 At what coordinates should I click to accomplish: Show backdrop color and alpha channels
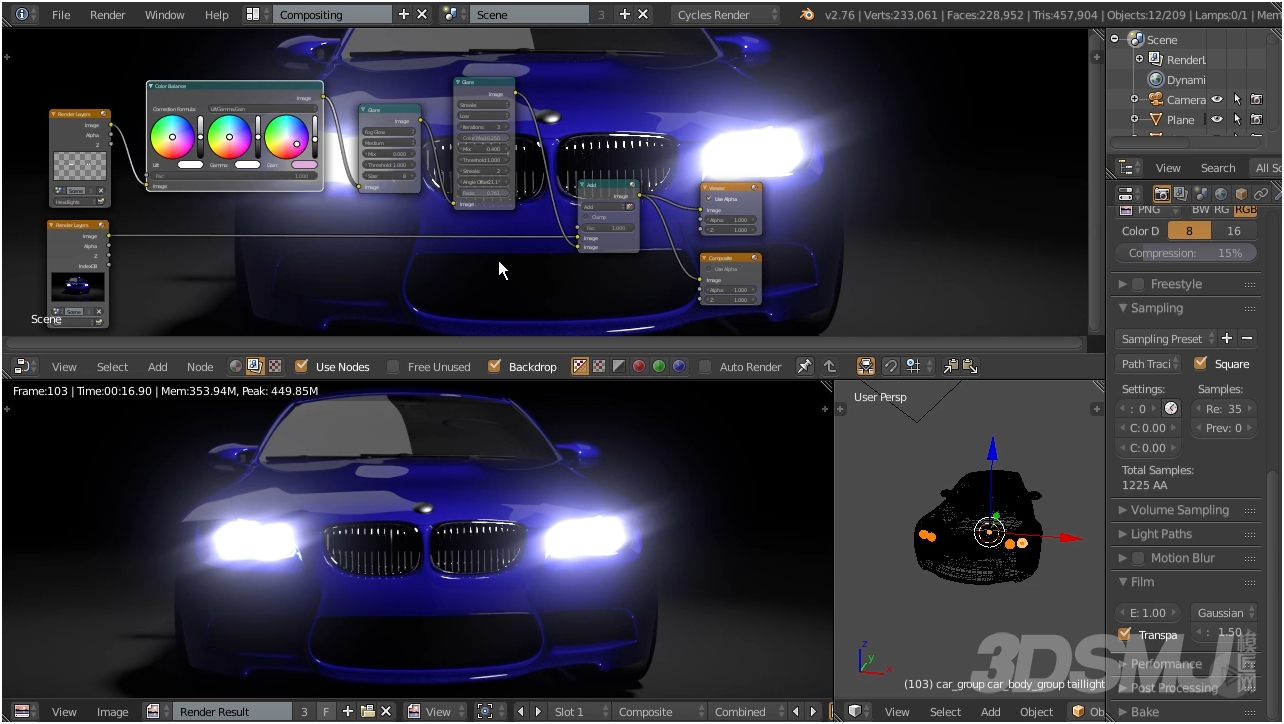(580, 367)
